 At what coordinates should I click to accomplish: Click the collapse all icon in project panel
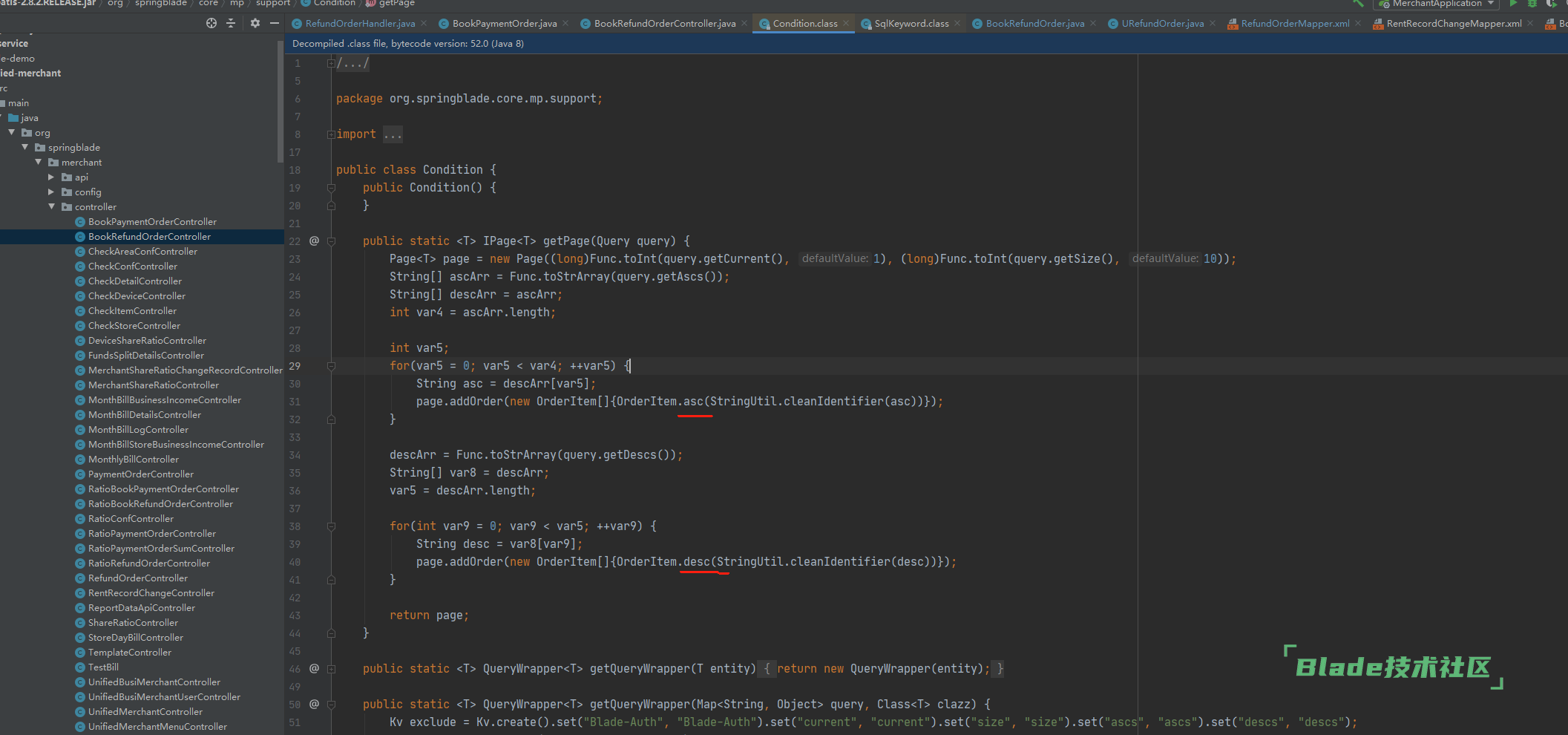[x=231, y=23]
